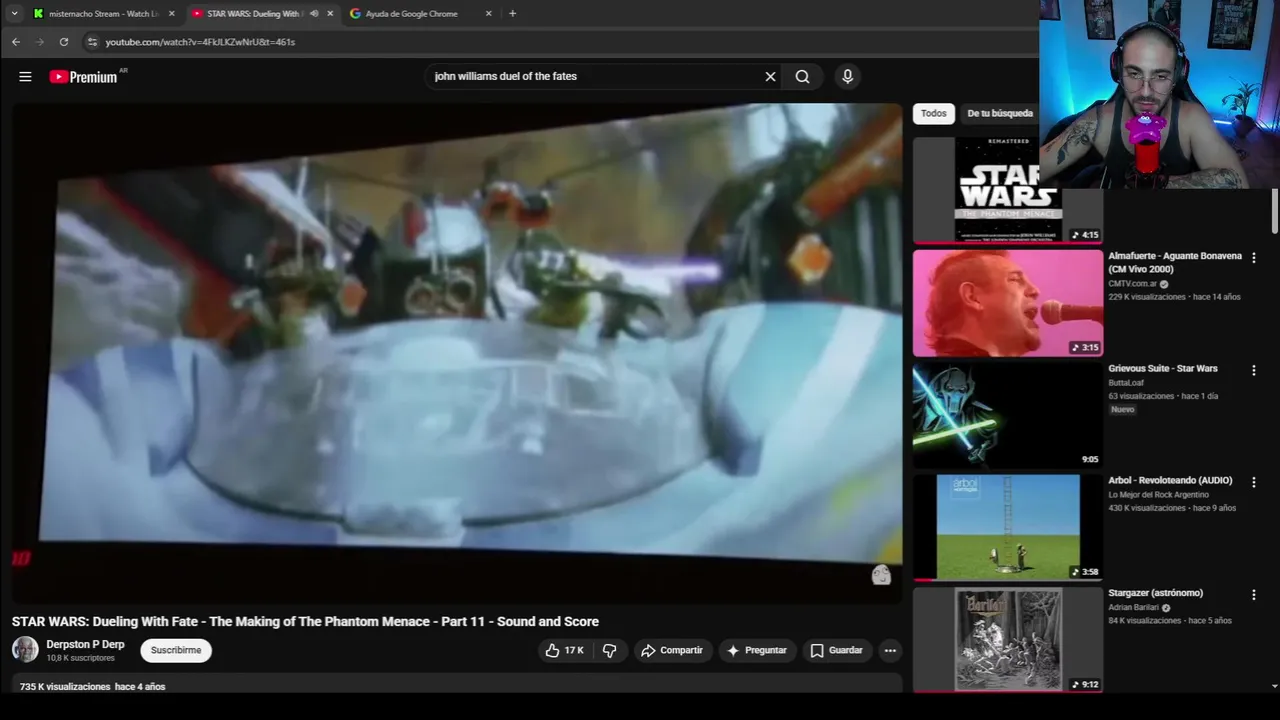Open Star Wars Phantom Menace remastered thumbnail
Viewport: 1280px width, 720px height.
(x=1008, y=190)
